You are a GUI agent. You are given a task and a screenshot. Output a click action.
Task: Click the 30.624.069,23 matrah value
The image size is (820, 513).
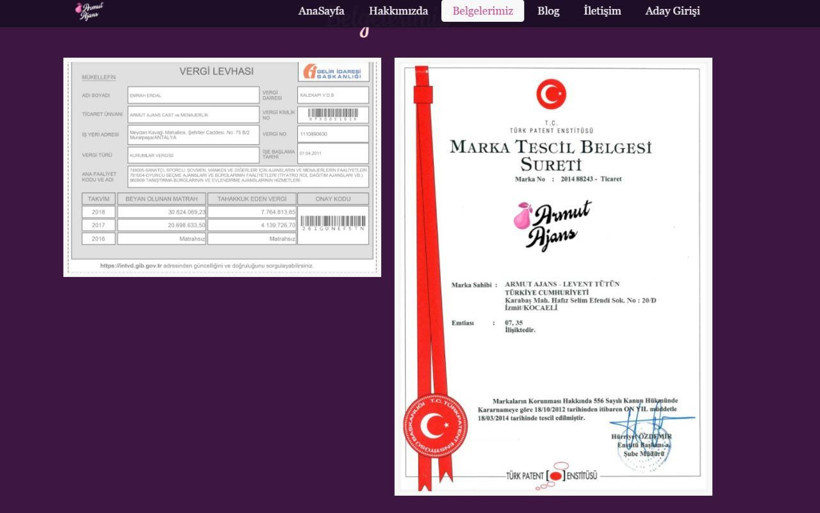click(187, 212)
